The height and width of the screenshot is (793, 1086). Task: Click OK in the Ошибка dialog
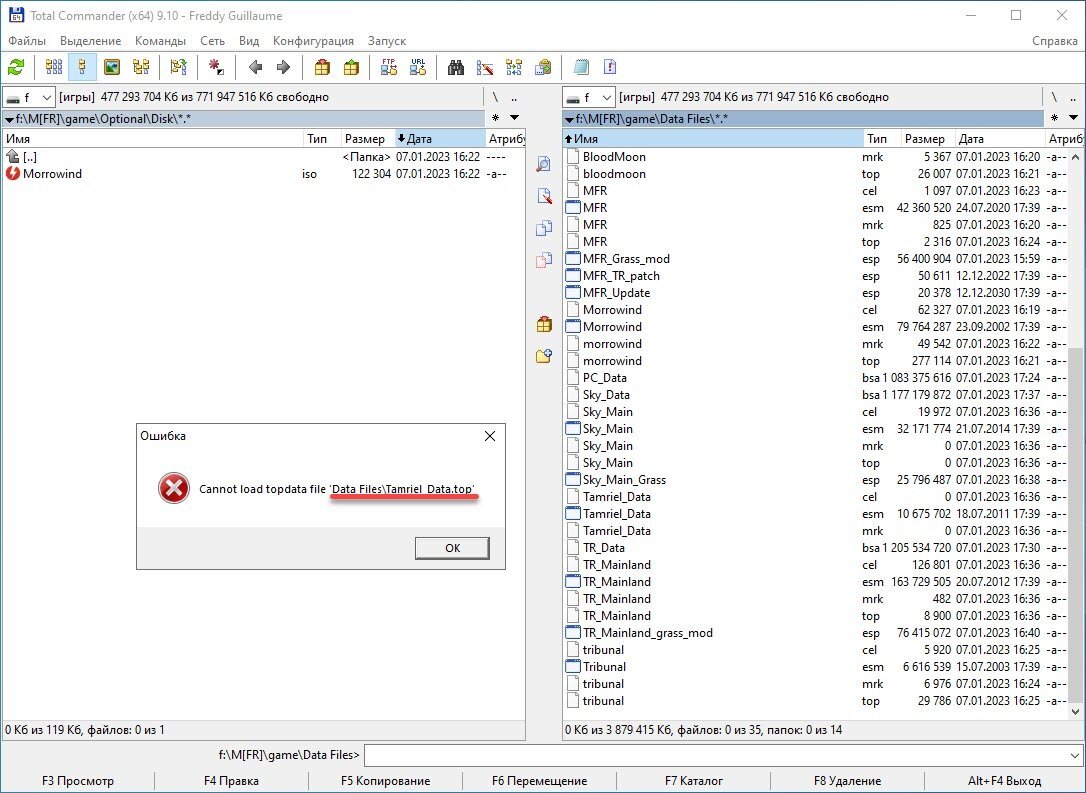coord(452,548)
